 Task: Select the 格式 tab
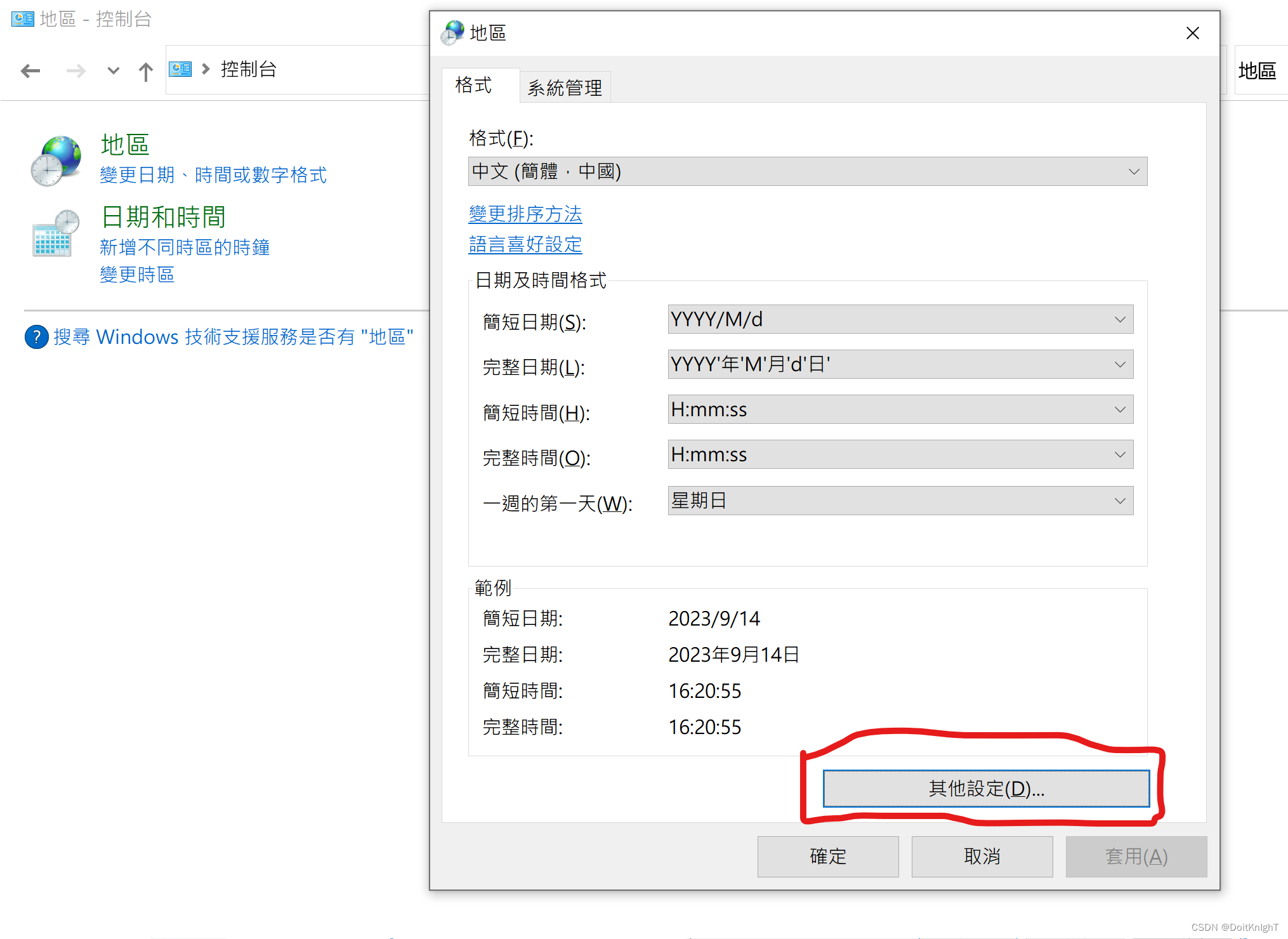click(473, 85)
